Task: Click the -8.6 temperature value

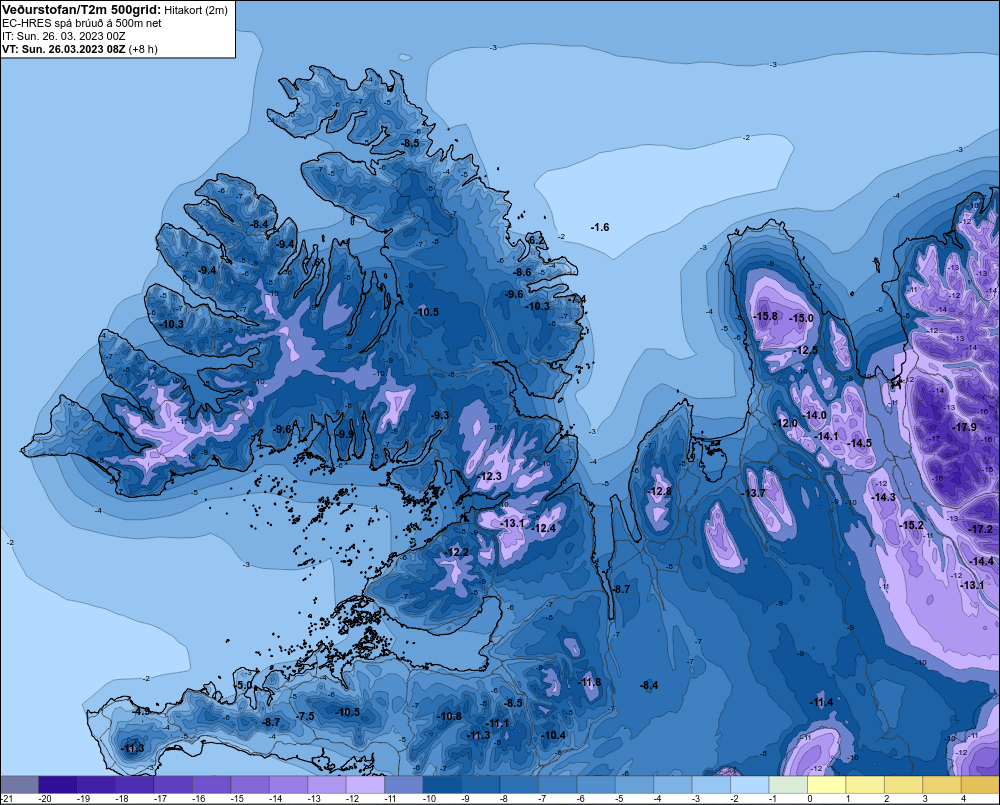Action: 522,272
